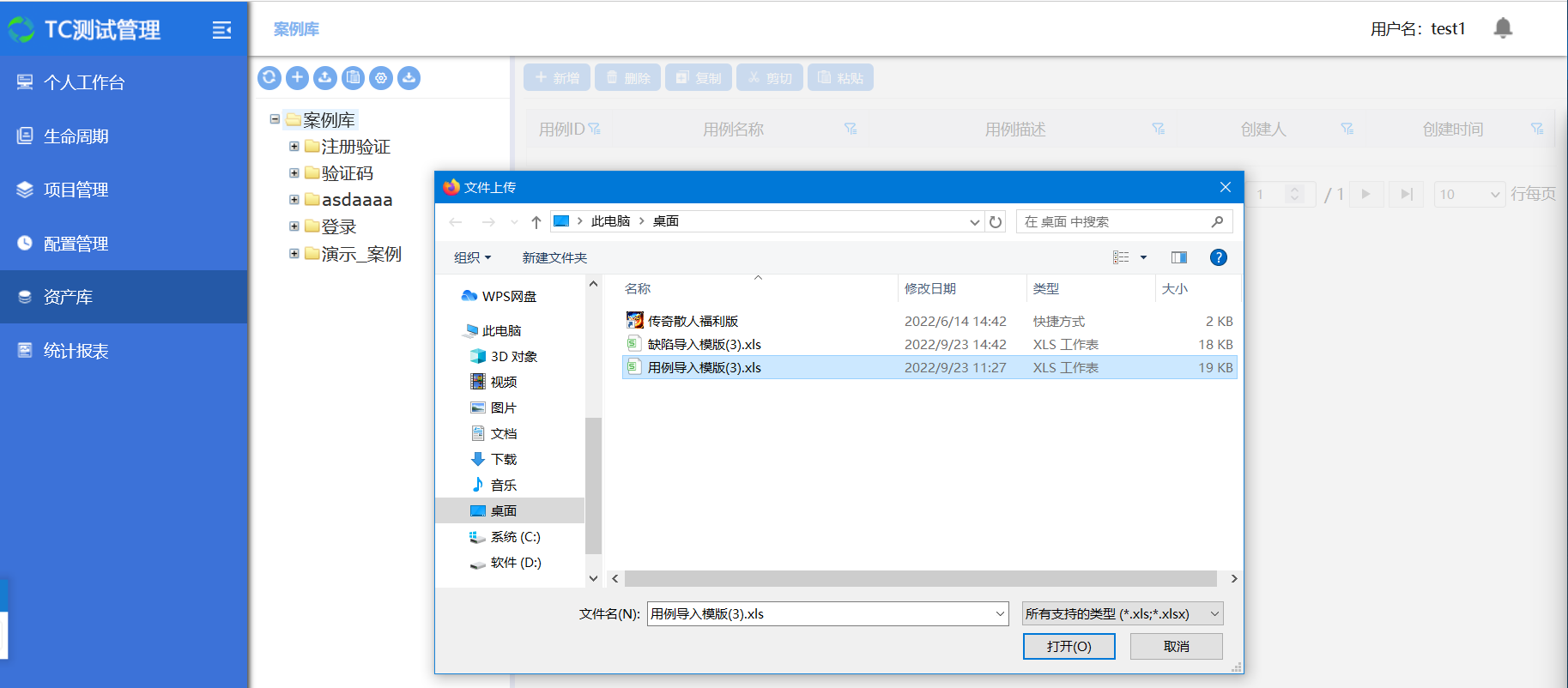Click the magnifier icon in dialog search box
This screenshot has width=1568, height=688.
click(1217, 221)
